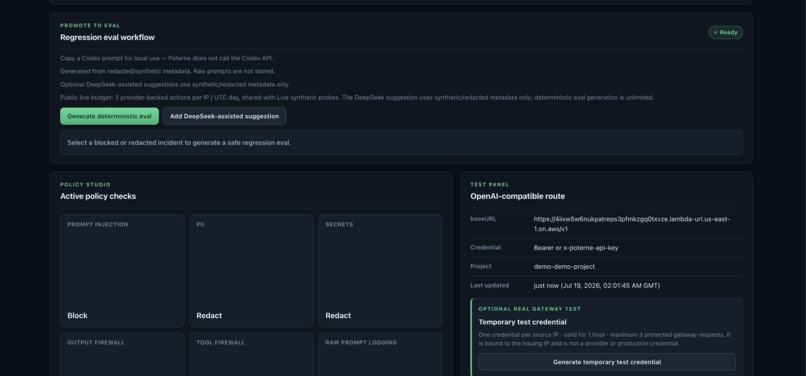Click the Ready status badge
806x376 pixels.
point(725,32)
